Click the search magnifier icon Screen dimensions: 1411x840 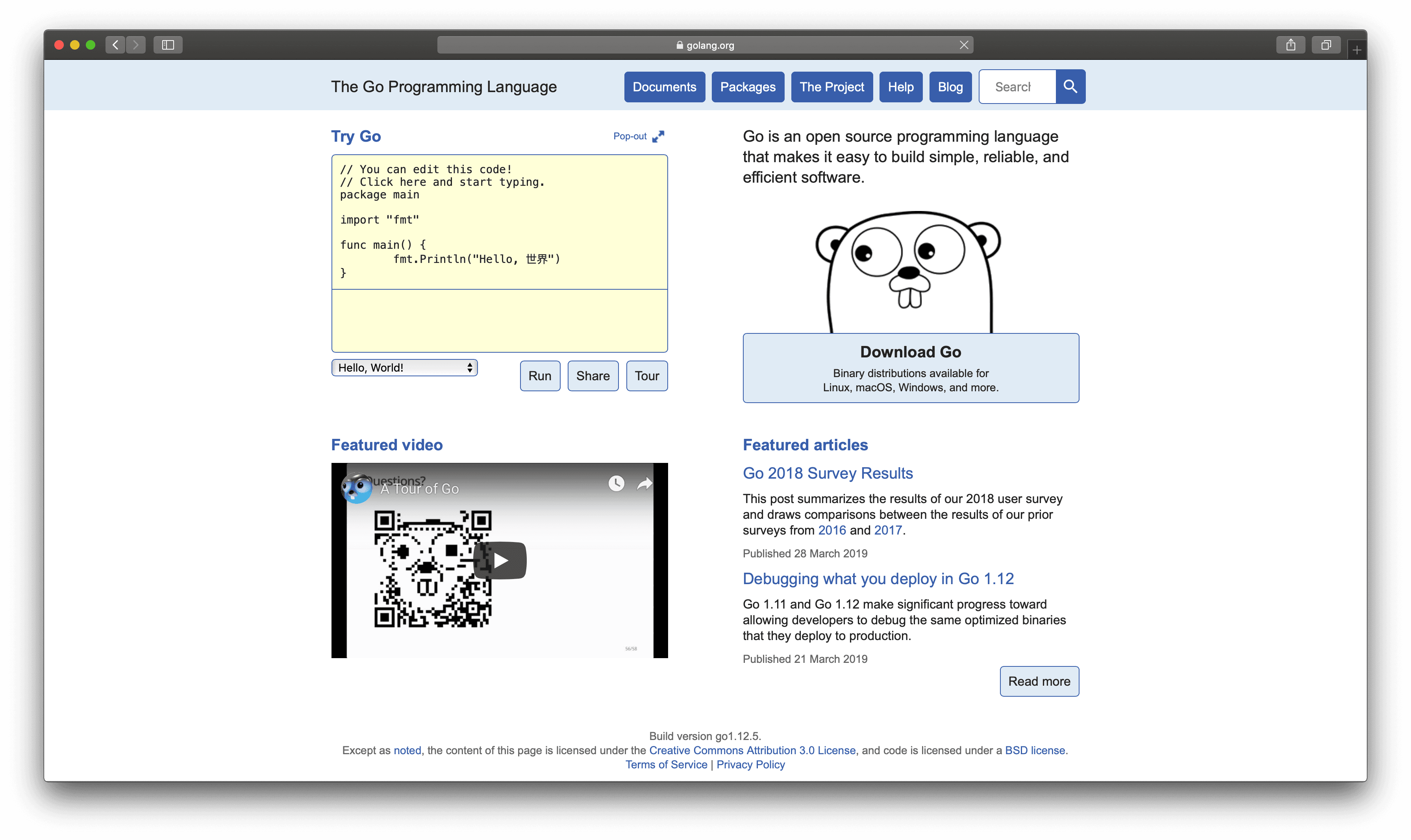pos(1070,86)
